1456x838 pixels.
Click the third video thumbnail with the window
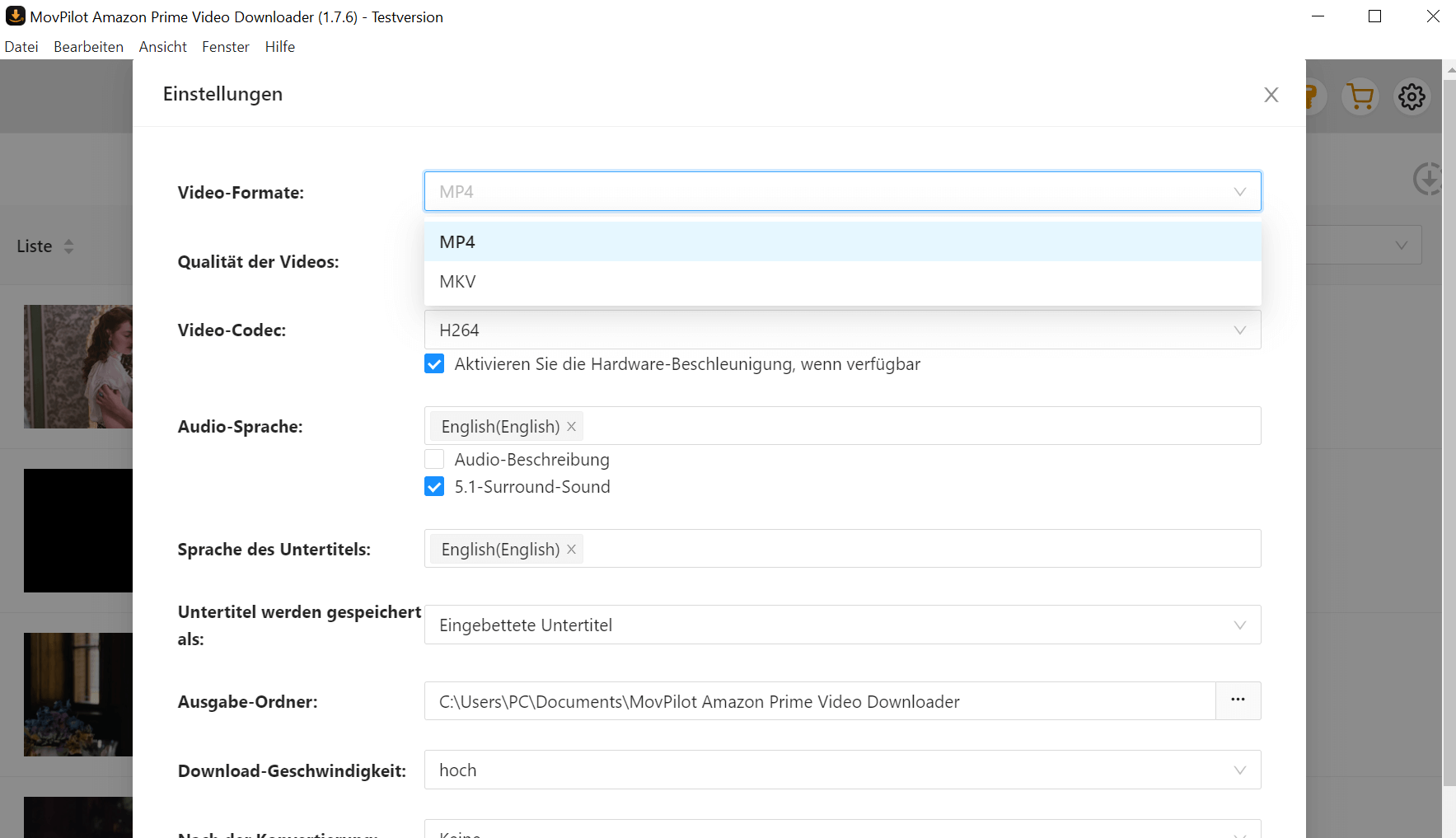click(x=78, y=695)
